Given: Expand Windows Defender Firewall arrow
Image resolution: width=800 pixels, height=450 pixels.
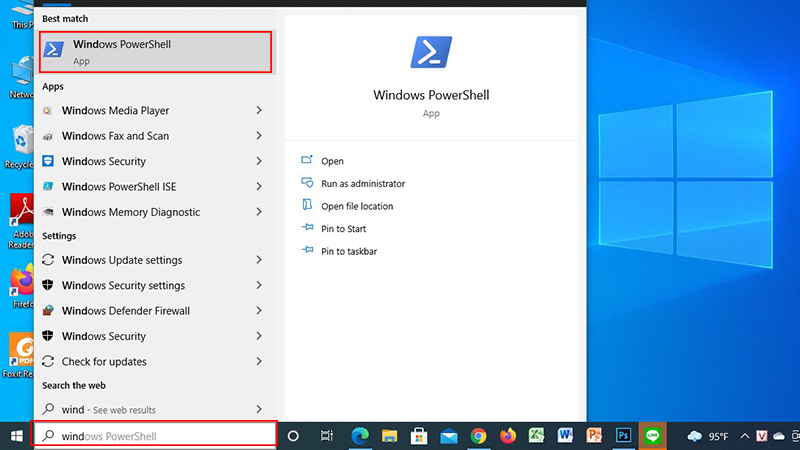Looking at the screenshot, I should pos(259,311).
